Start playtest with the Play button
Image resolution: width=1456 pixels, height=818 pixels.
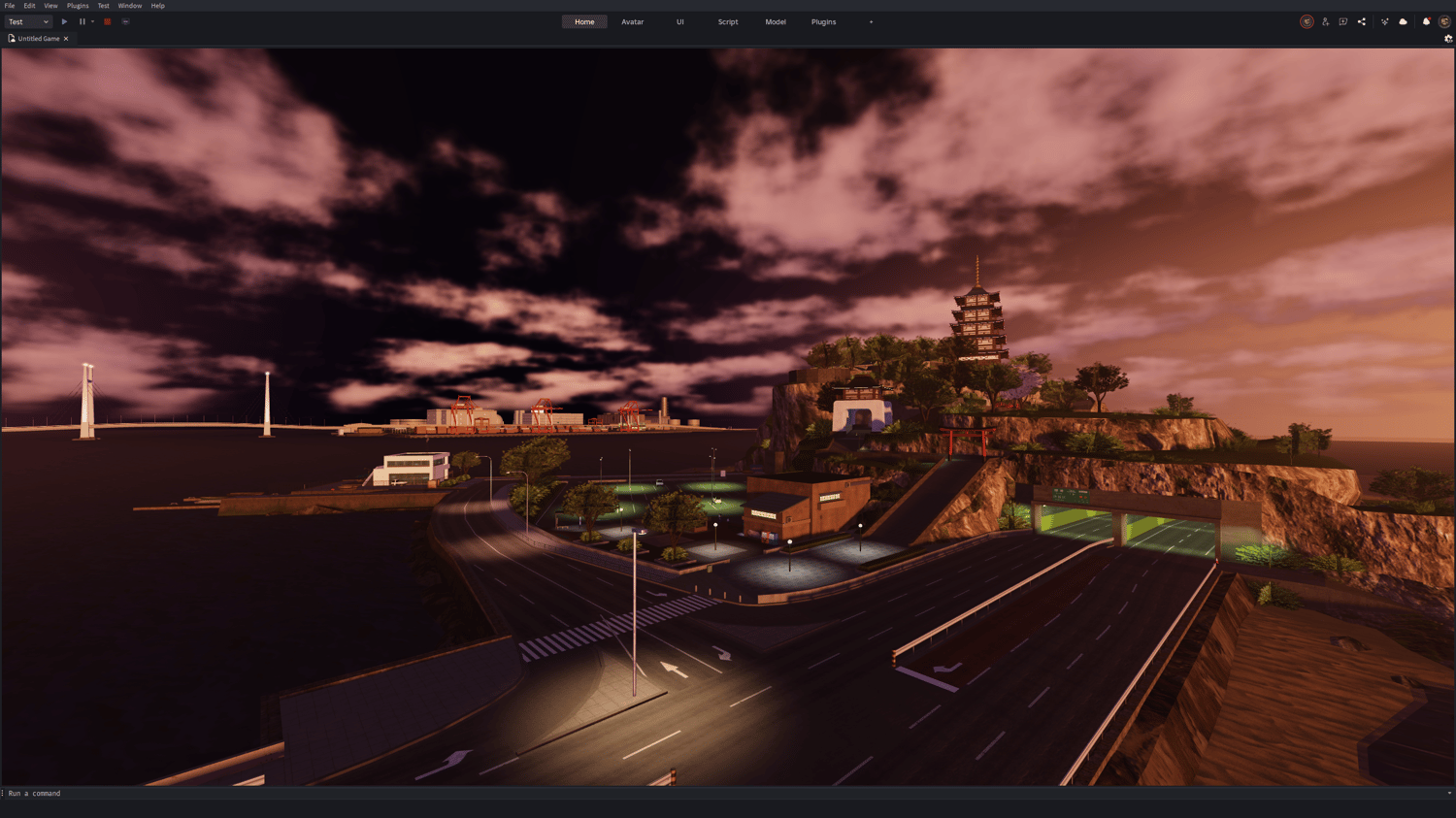point(64,21)
